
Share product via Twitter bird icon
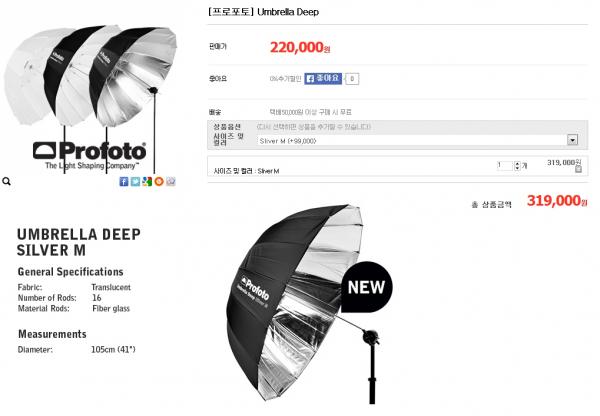(135, 181)
